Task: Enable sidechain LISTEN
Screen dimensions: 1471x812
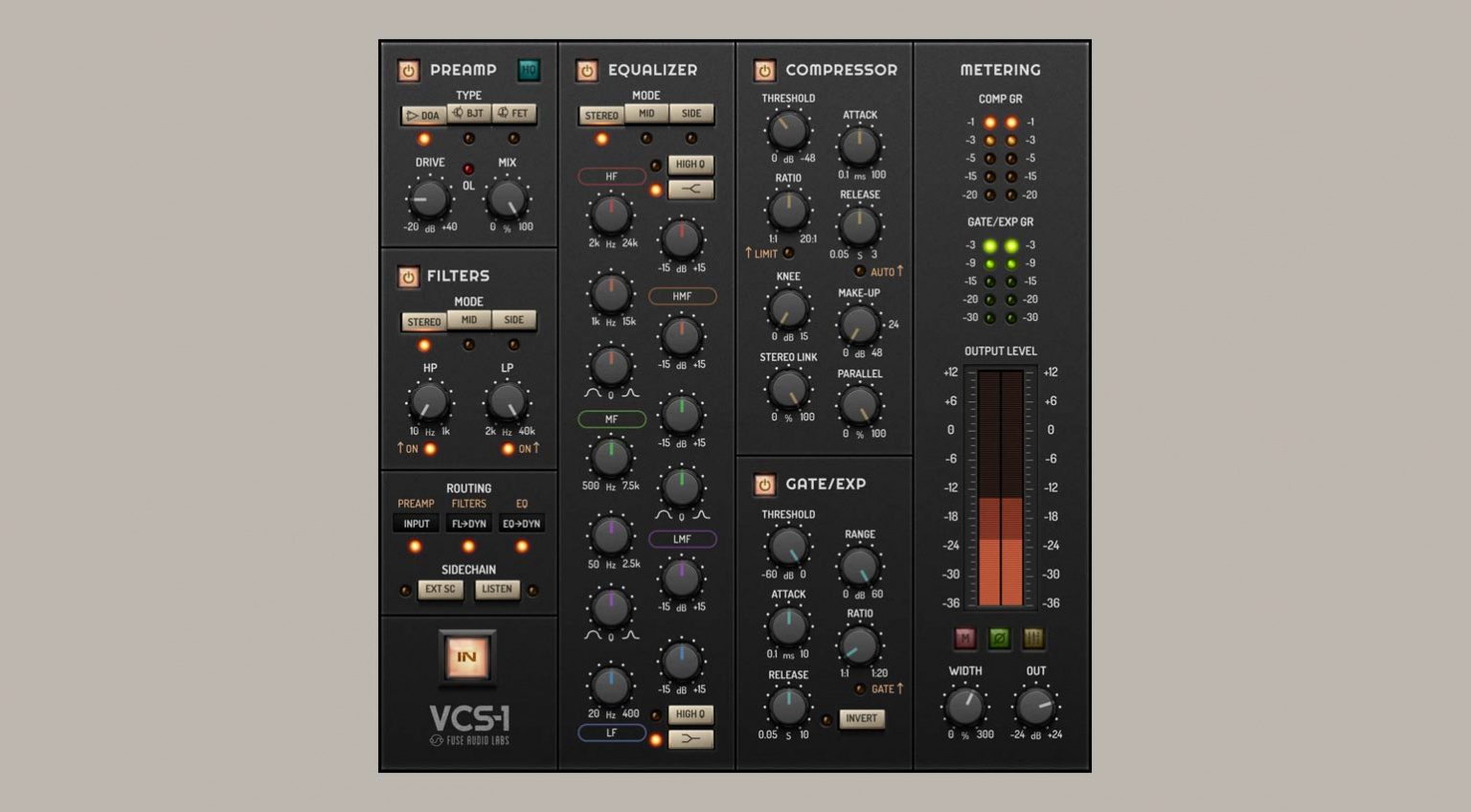Action: (x=497, y=590)
